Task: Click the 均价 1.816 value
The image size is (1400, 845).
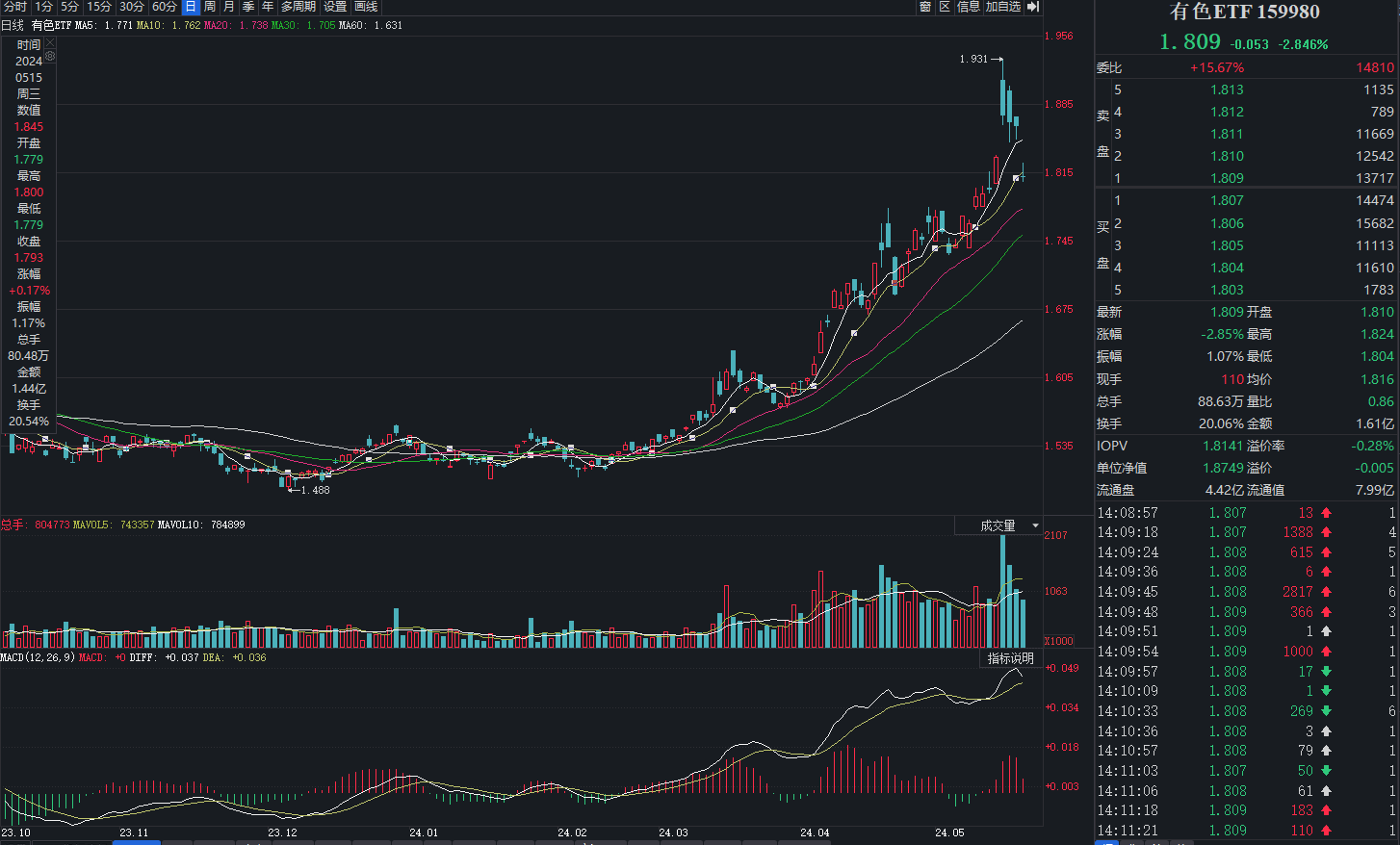Action: tap(1378, 379)
